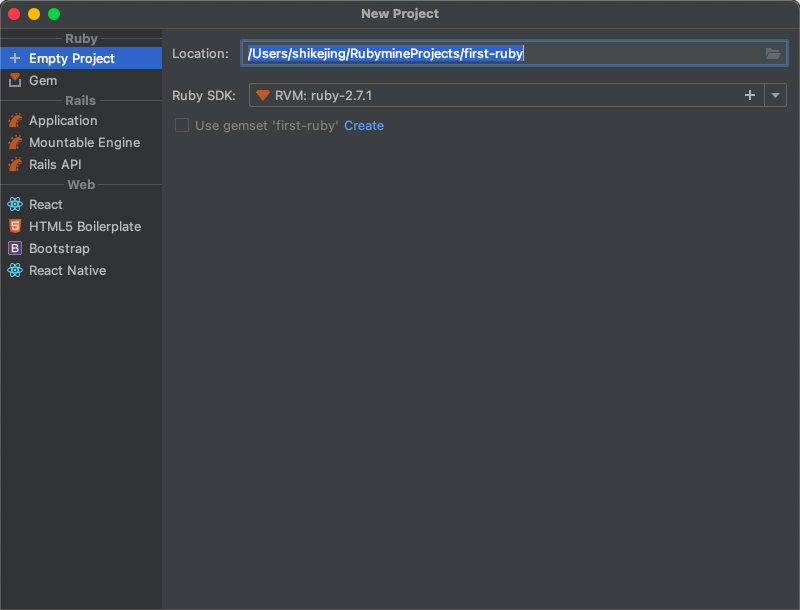
Task: Click the Gem package icon
Action: 15,80
